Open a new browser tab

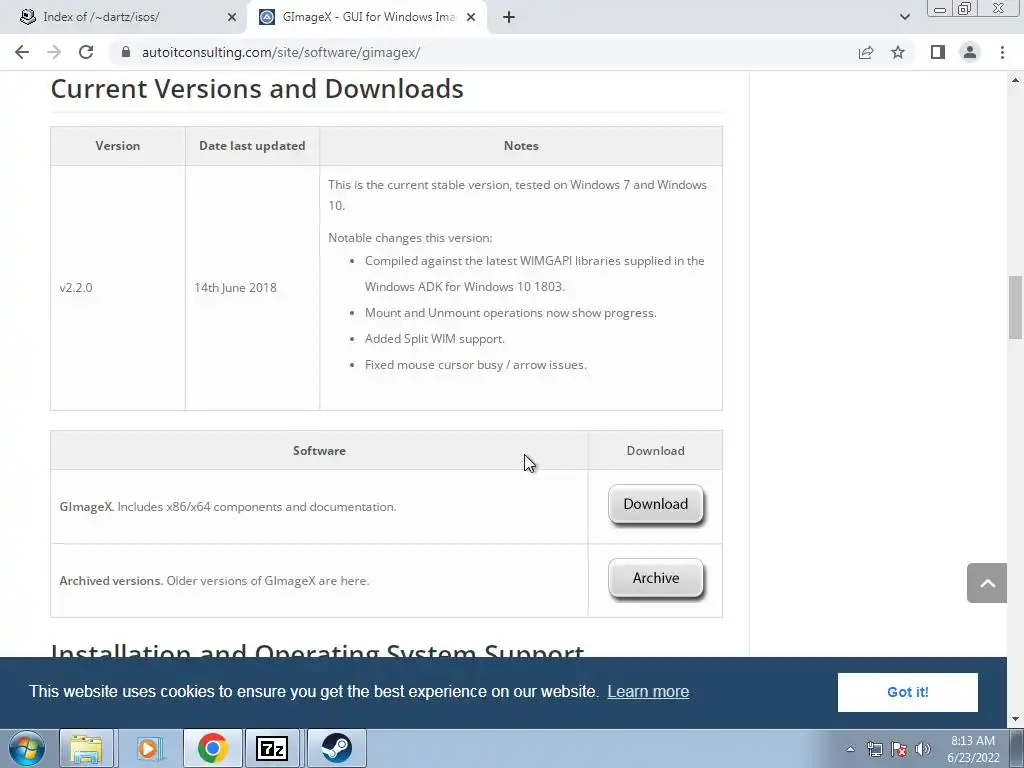pos(509,17)
